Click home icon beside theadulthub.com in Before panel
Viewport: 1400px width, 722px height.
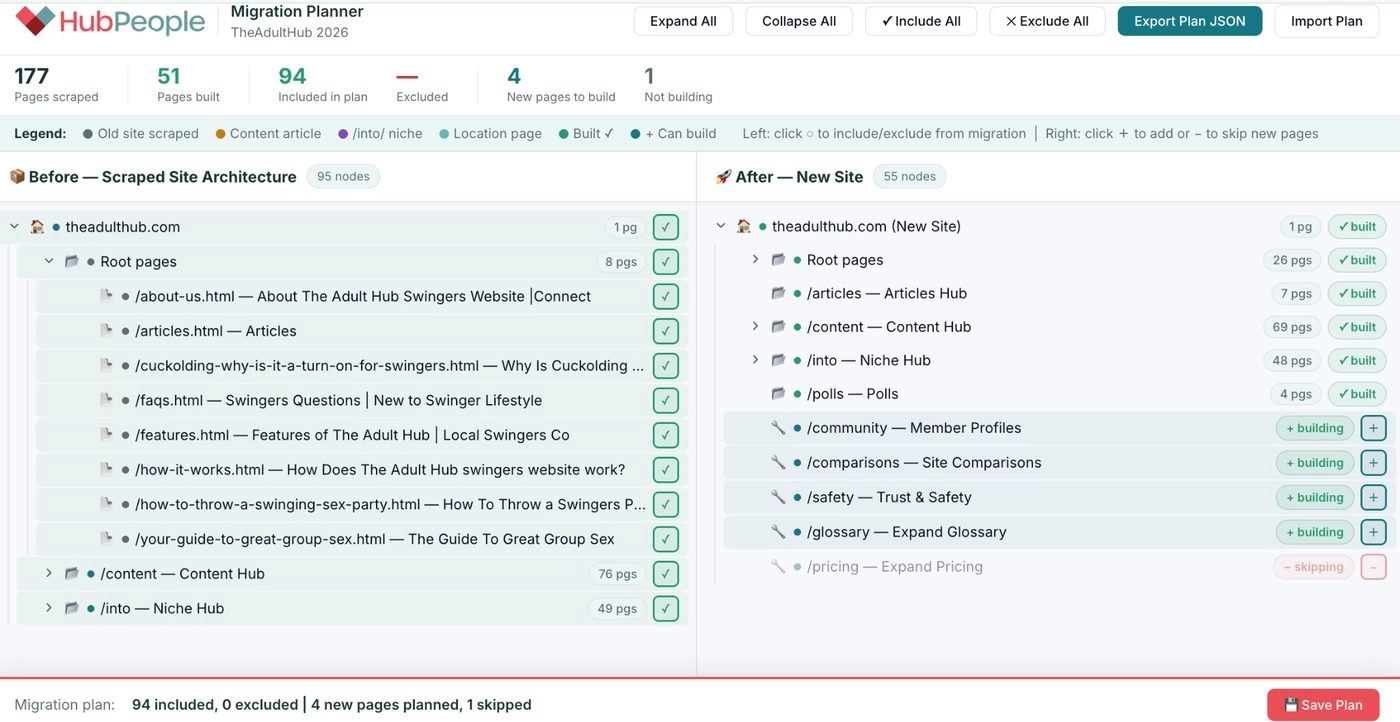click(x=37, y=227)
